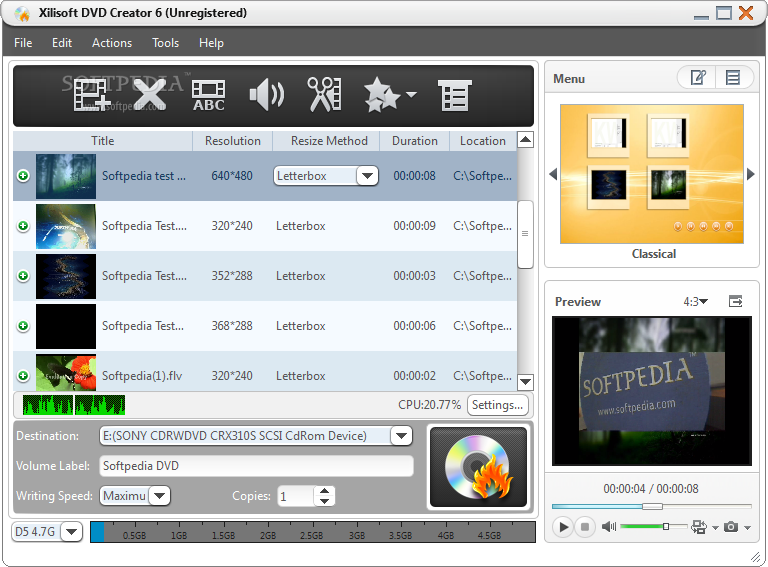Click the 00:00:03 duration cell
The image size is (768, 567).
(414, 276)
